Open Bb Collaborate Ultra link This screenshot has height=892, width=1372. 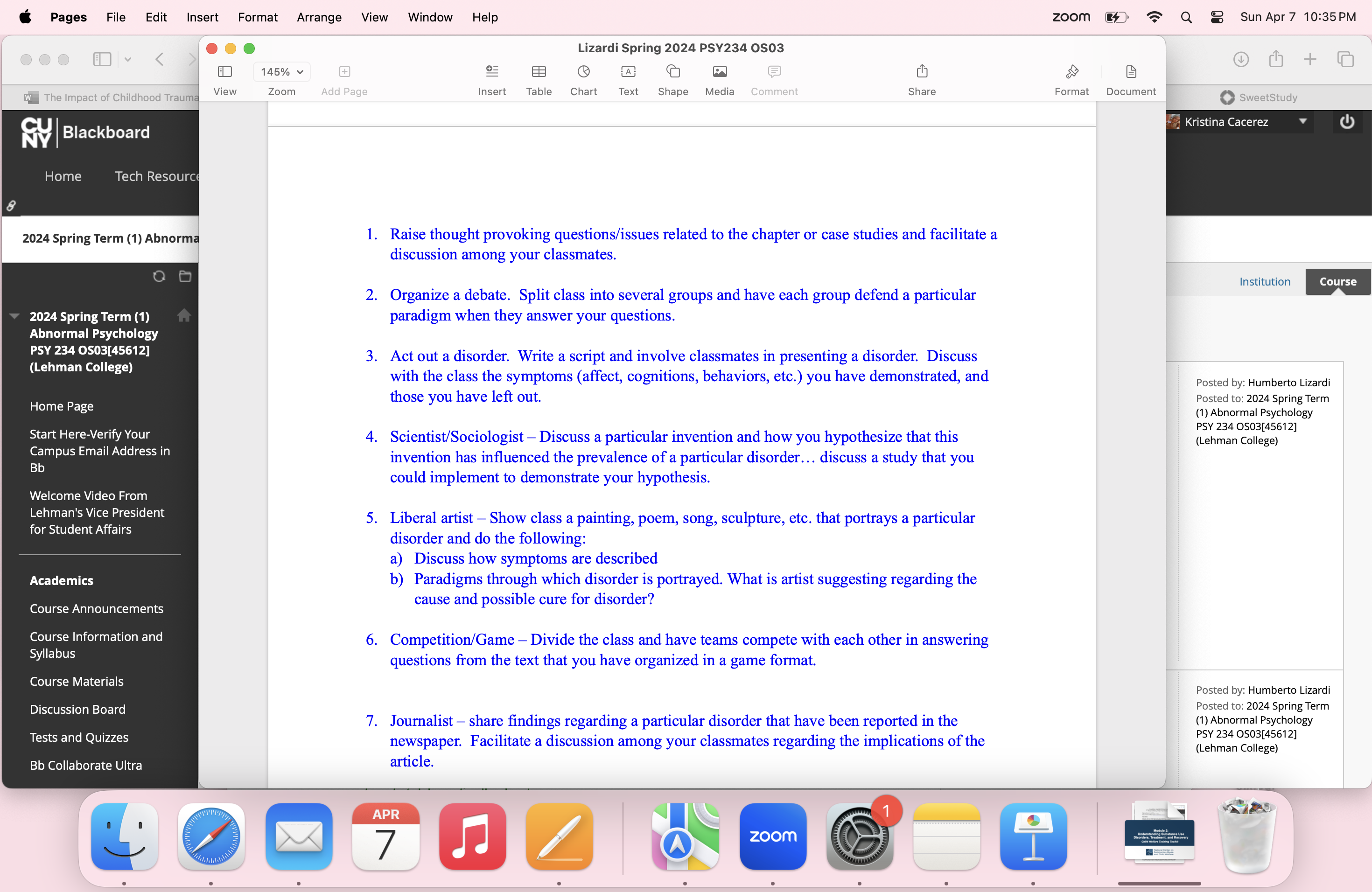tap(85, 765)
